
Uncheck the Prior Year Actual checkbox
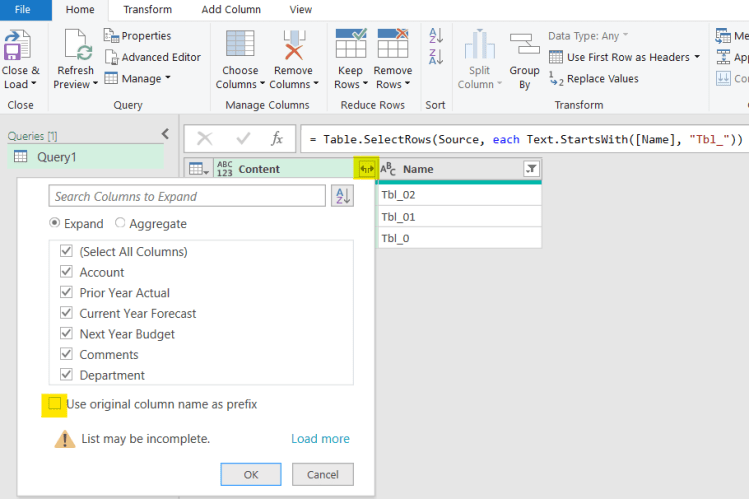pyautogui.click(x=66, y=293)
